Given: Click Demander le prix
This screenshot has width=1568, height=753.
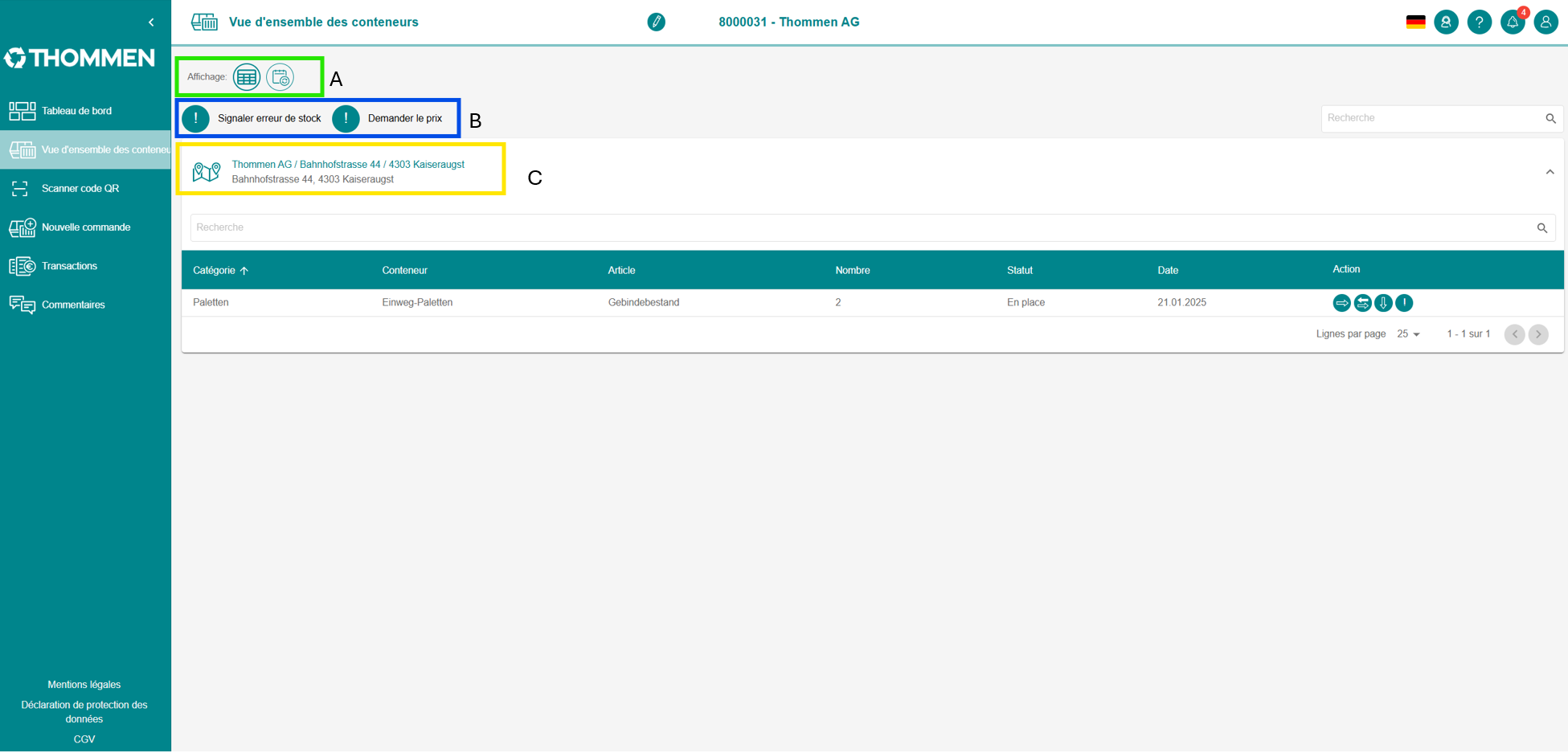Looking at the screenshot, I should click(x=387, y=118).
